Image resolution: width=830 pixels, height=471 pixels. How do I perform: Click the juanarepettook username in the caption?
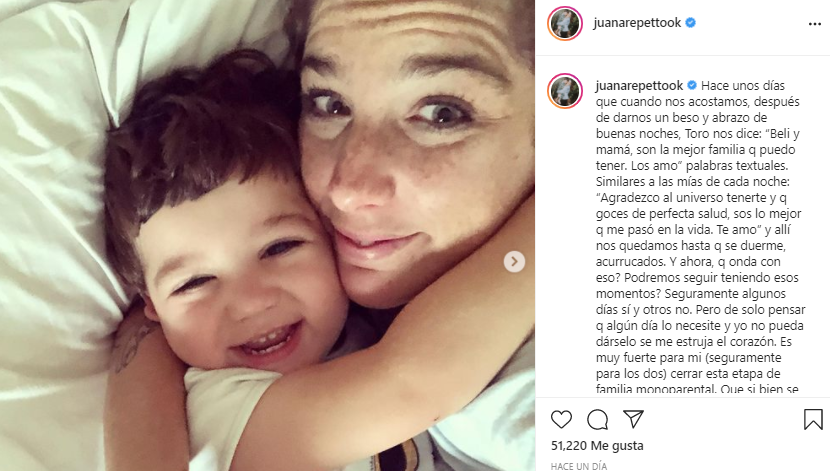pos(639,86)
